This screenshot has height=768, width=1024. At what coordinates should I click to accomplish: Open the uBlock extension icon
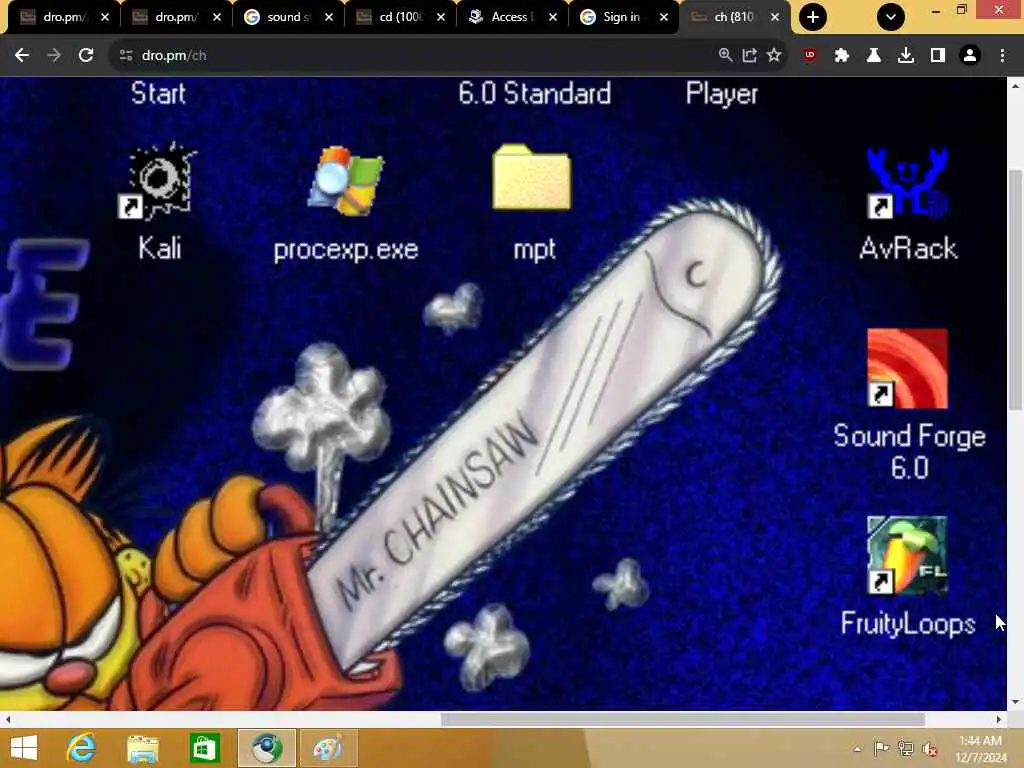point(810,56)
